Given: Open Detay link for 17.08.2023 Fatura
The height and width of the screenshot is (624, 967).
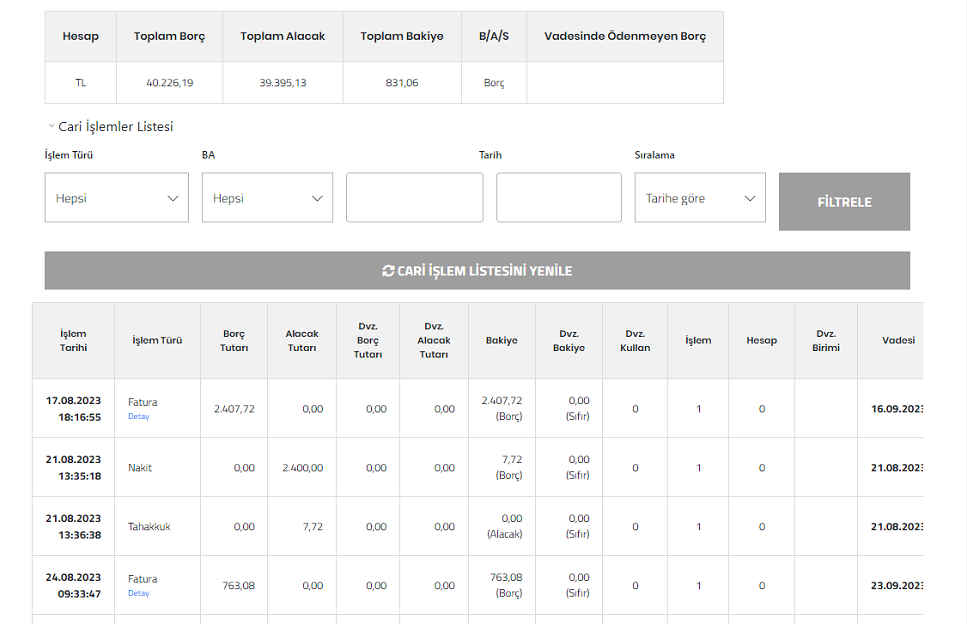Looking at the screenshot, I should coord(138,416).
